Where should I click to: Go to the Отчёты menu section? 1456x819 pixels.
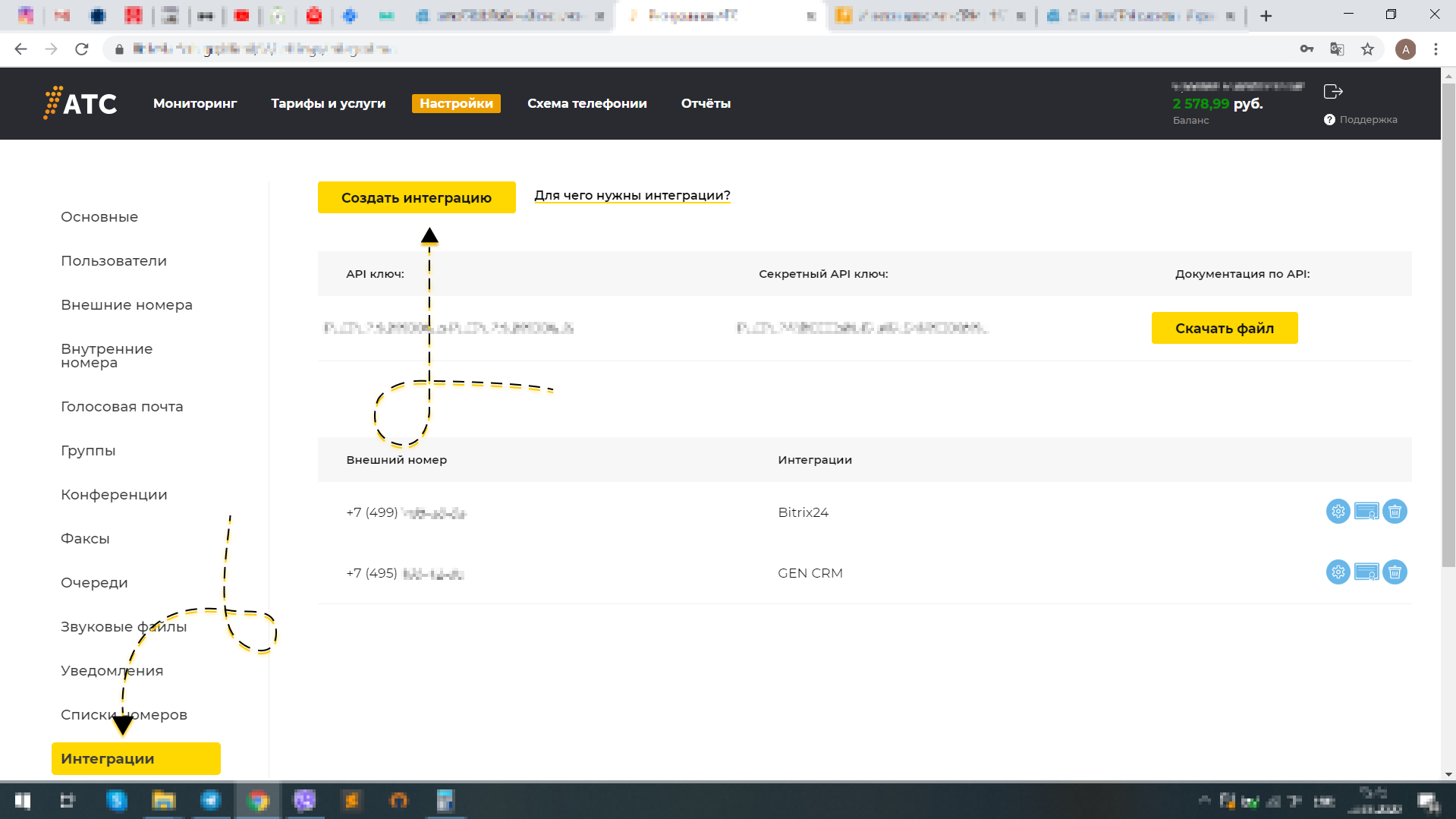point(706,103)
